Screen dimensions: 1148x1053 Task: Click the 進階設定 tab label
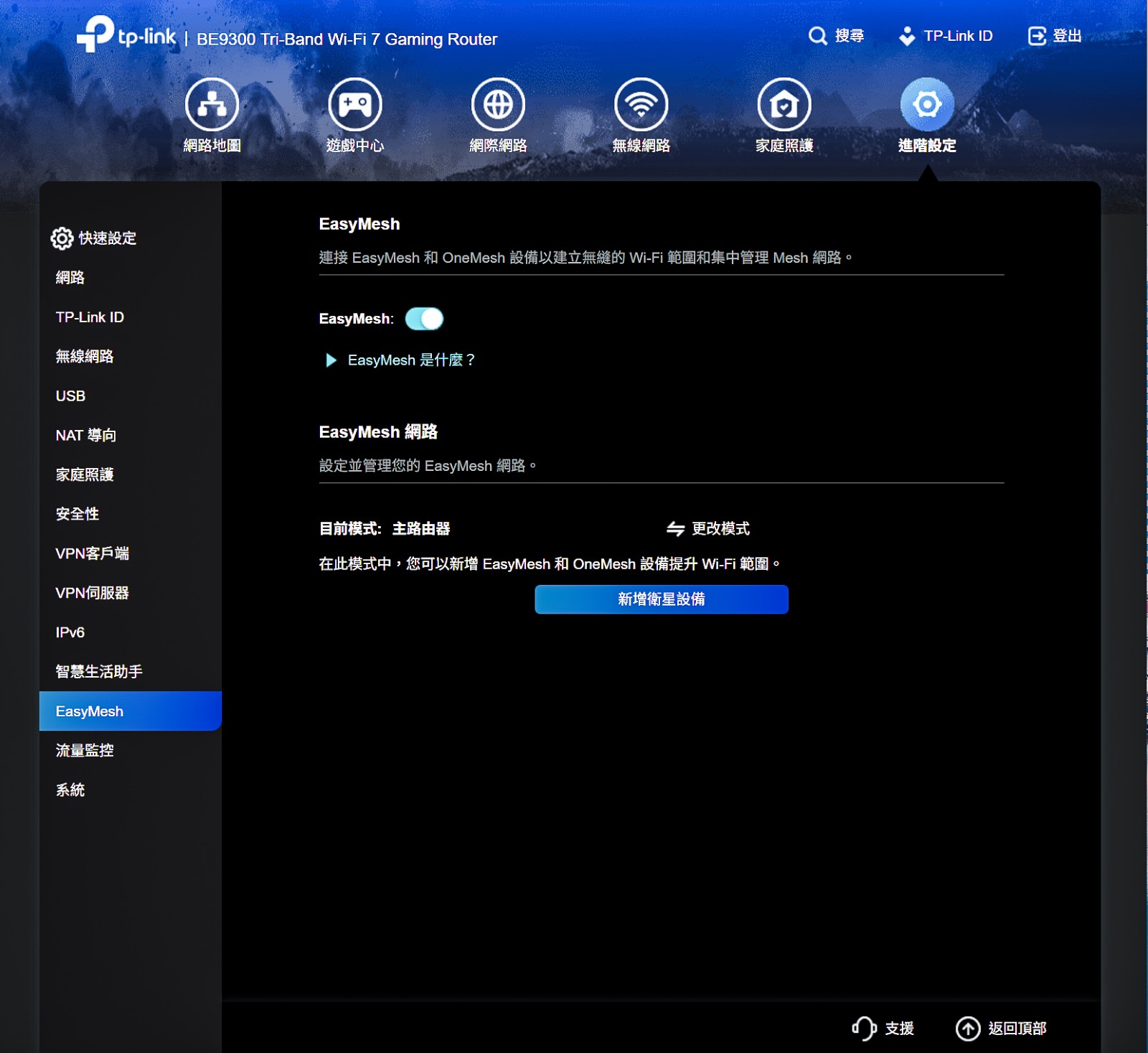pyautogui.click(x=927, y=146)
